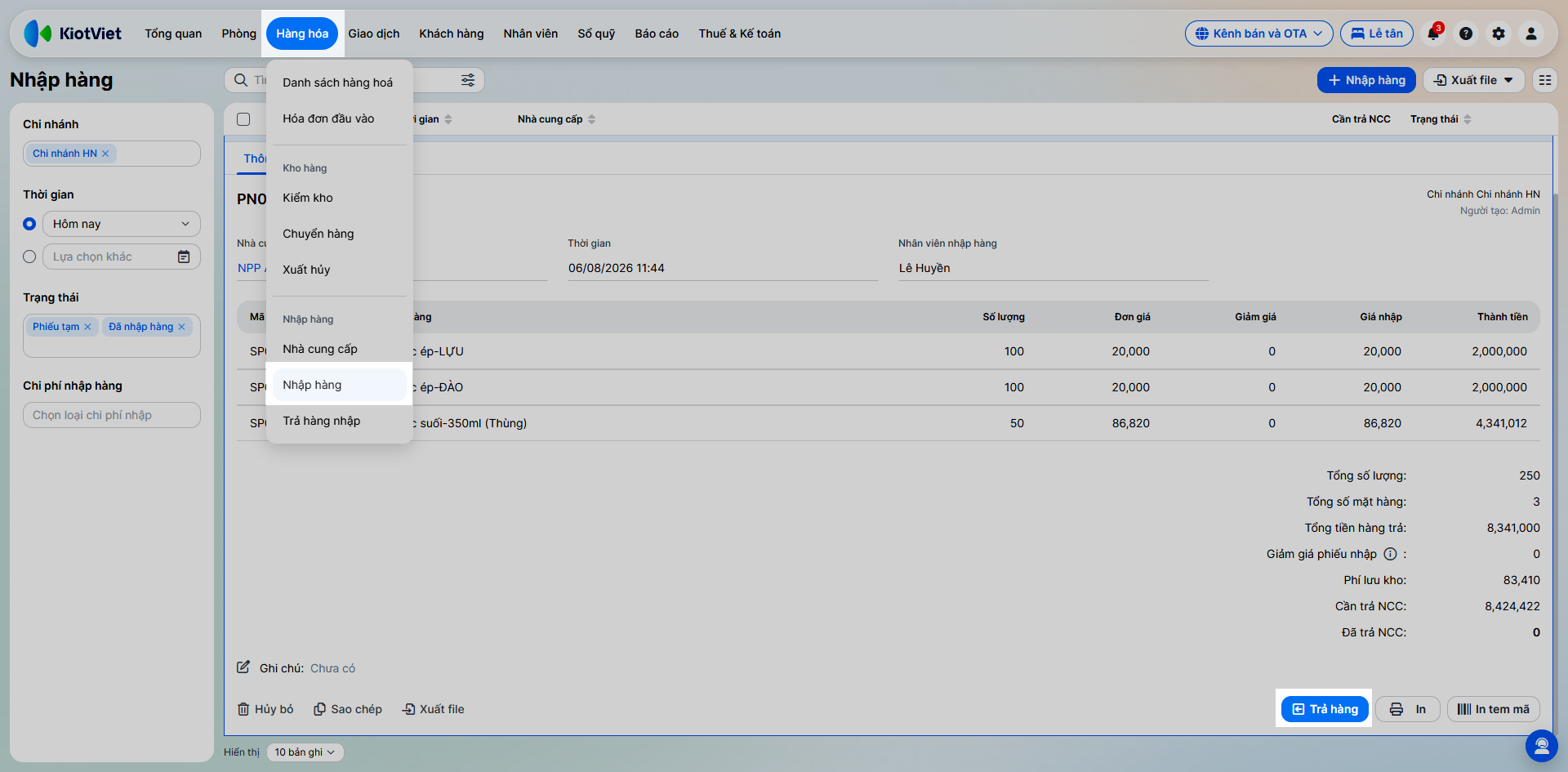1568x772 pixels.
Task: Choose Chuyển hàng menu entry
Action: [x=339, y=234]
